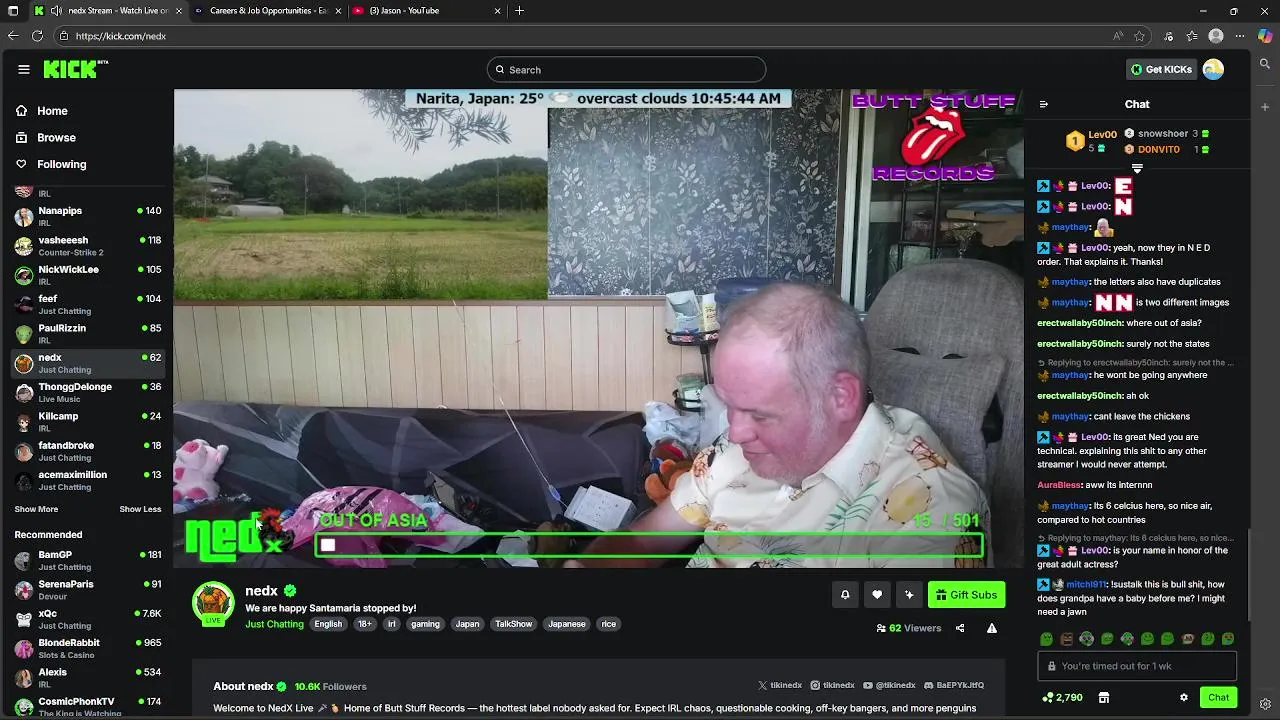The width and height of the screenshot is (1280, 720).
Task: Select the rice tag
Action: [x=608, y=624]
